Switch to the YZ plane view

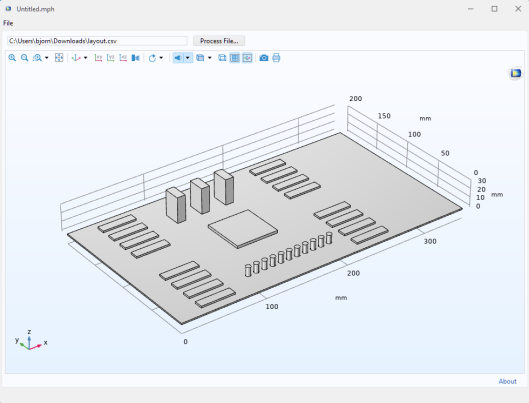tap(111, 58)
